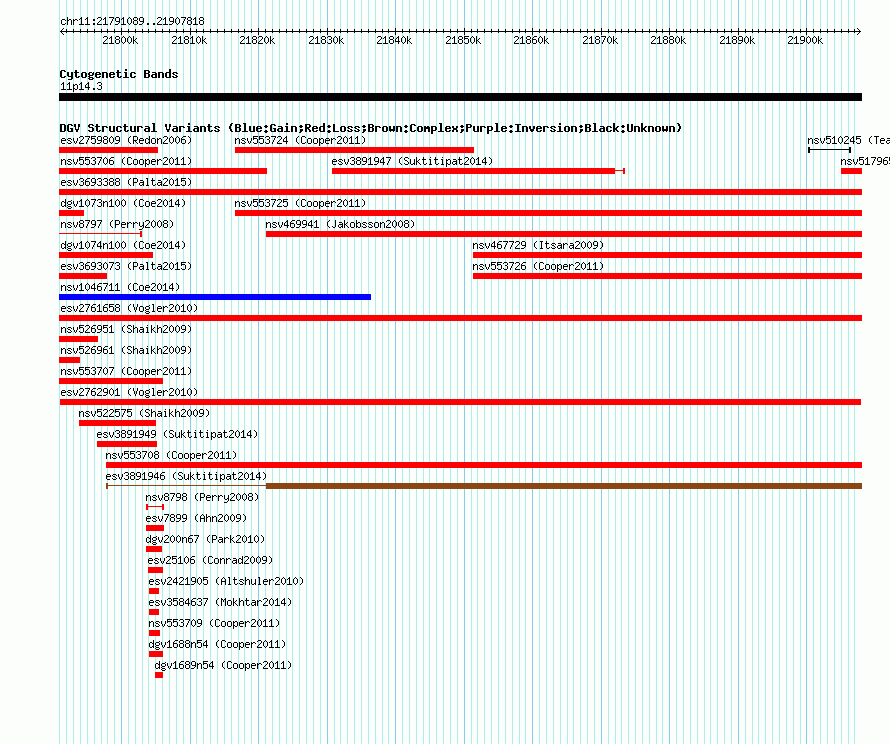
Task: Click the chr11:21791089..21907818 coordinates label
Action: (132, 21)
